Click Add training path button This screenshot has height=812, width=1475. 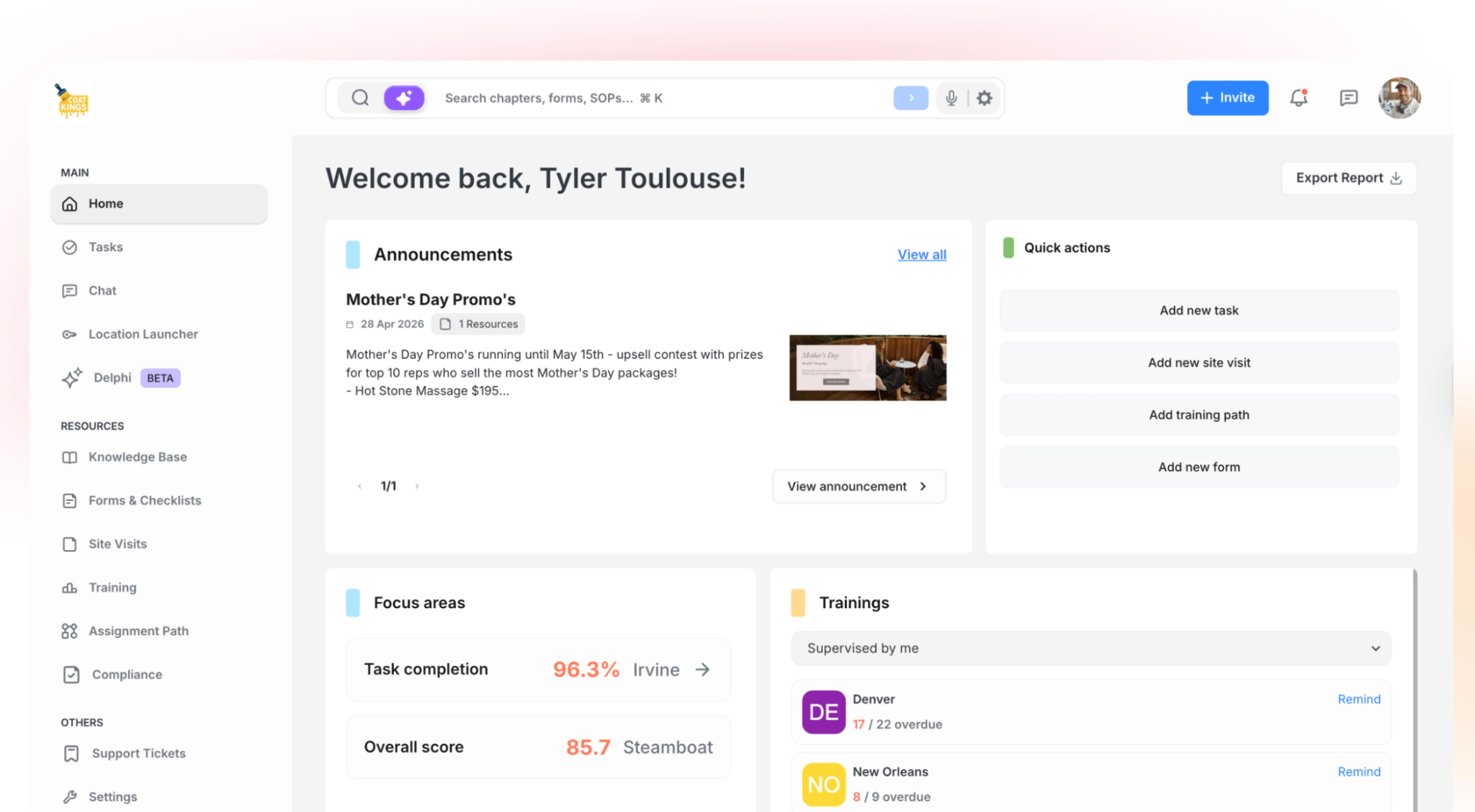1199,415
